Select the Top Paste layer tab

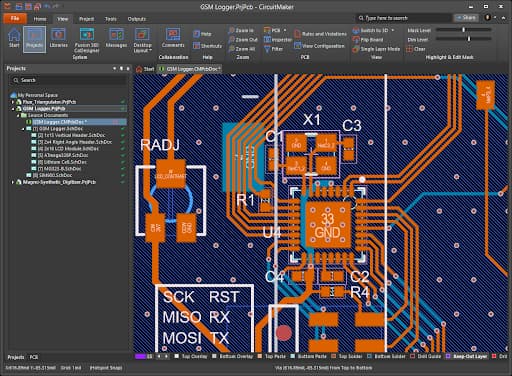coord(272,357)
